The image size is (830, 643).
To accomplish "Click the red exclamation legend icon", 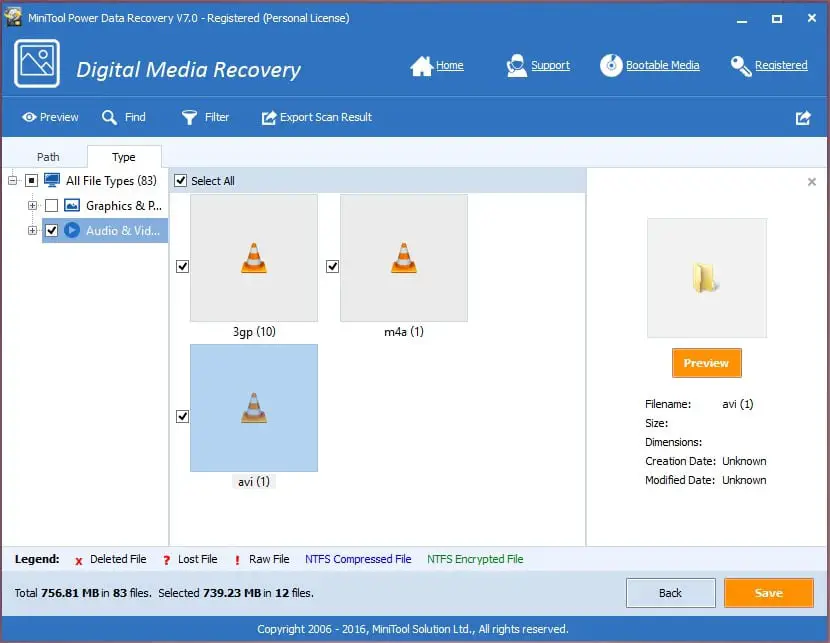I will click(237, 560).
